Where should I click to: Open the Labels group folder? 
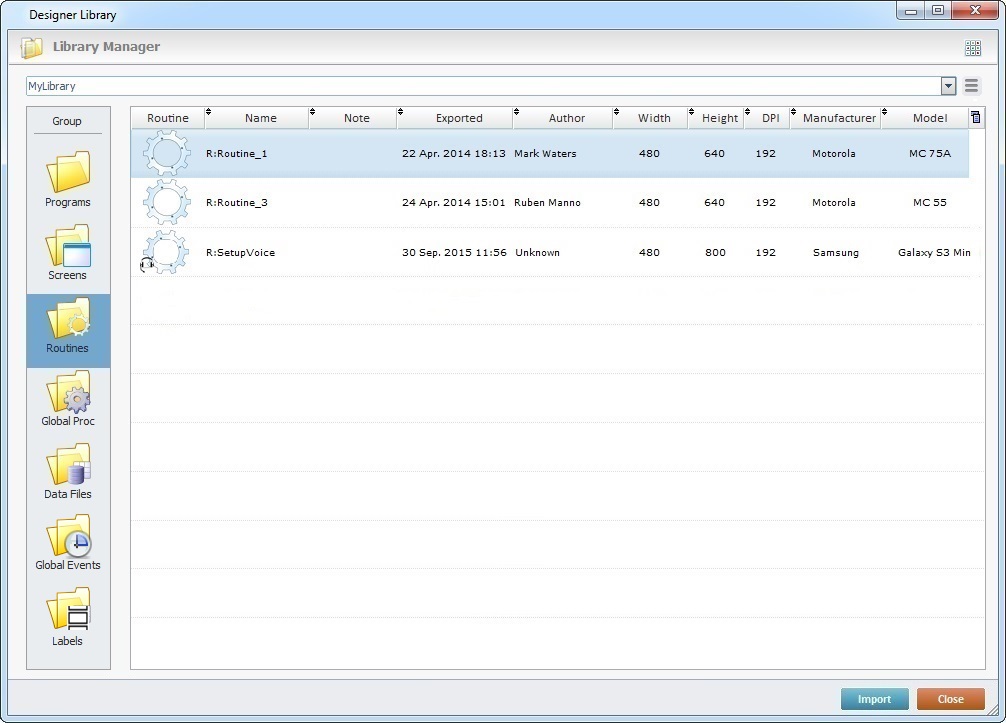[x=68, y=616]
